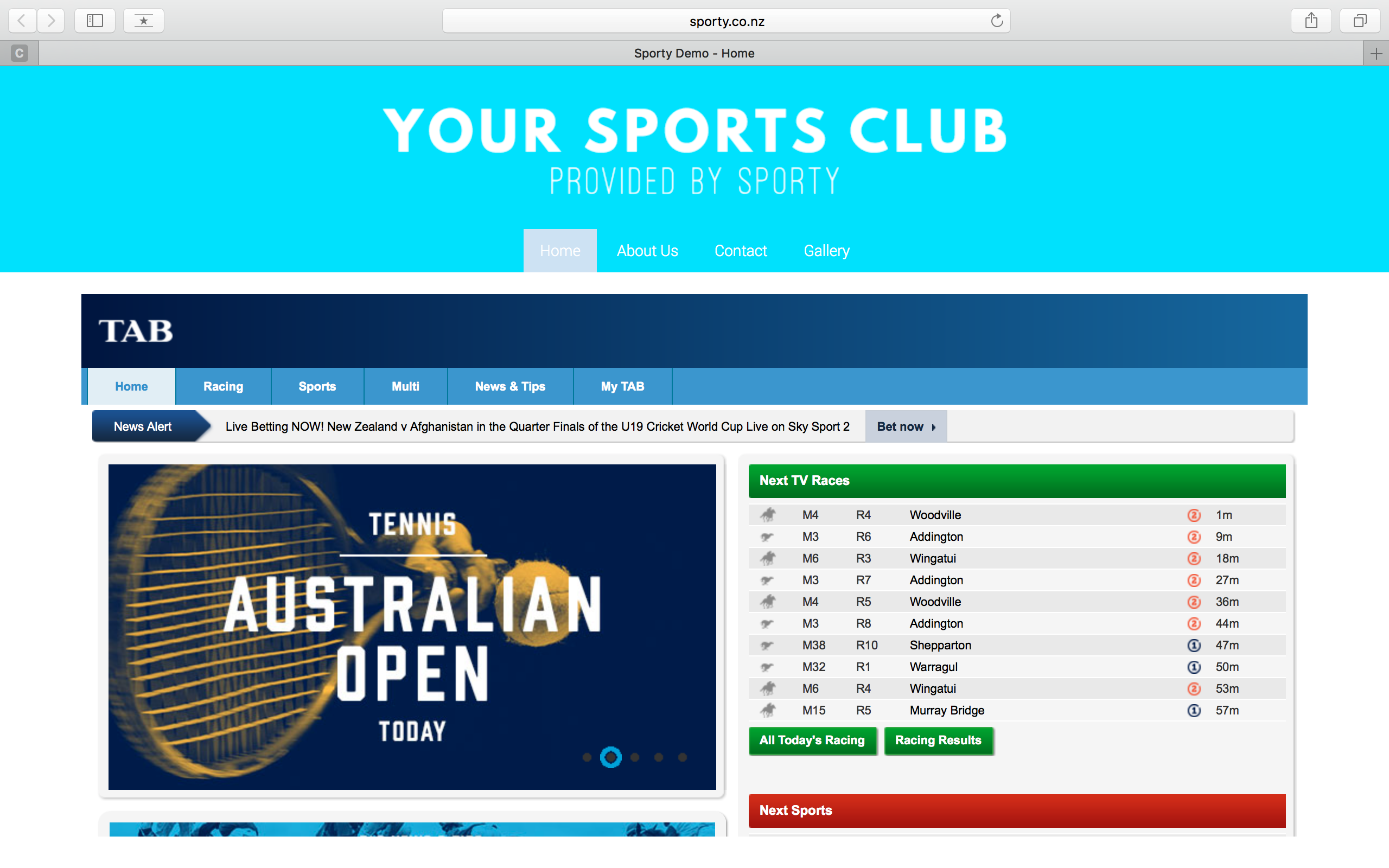
Task: Show all tabs overview icon
Action: click(1360, 21)
